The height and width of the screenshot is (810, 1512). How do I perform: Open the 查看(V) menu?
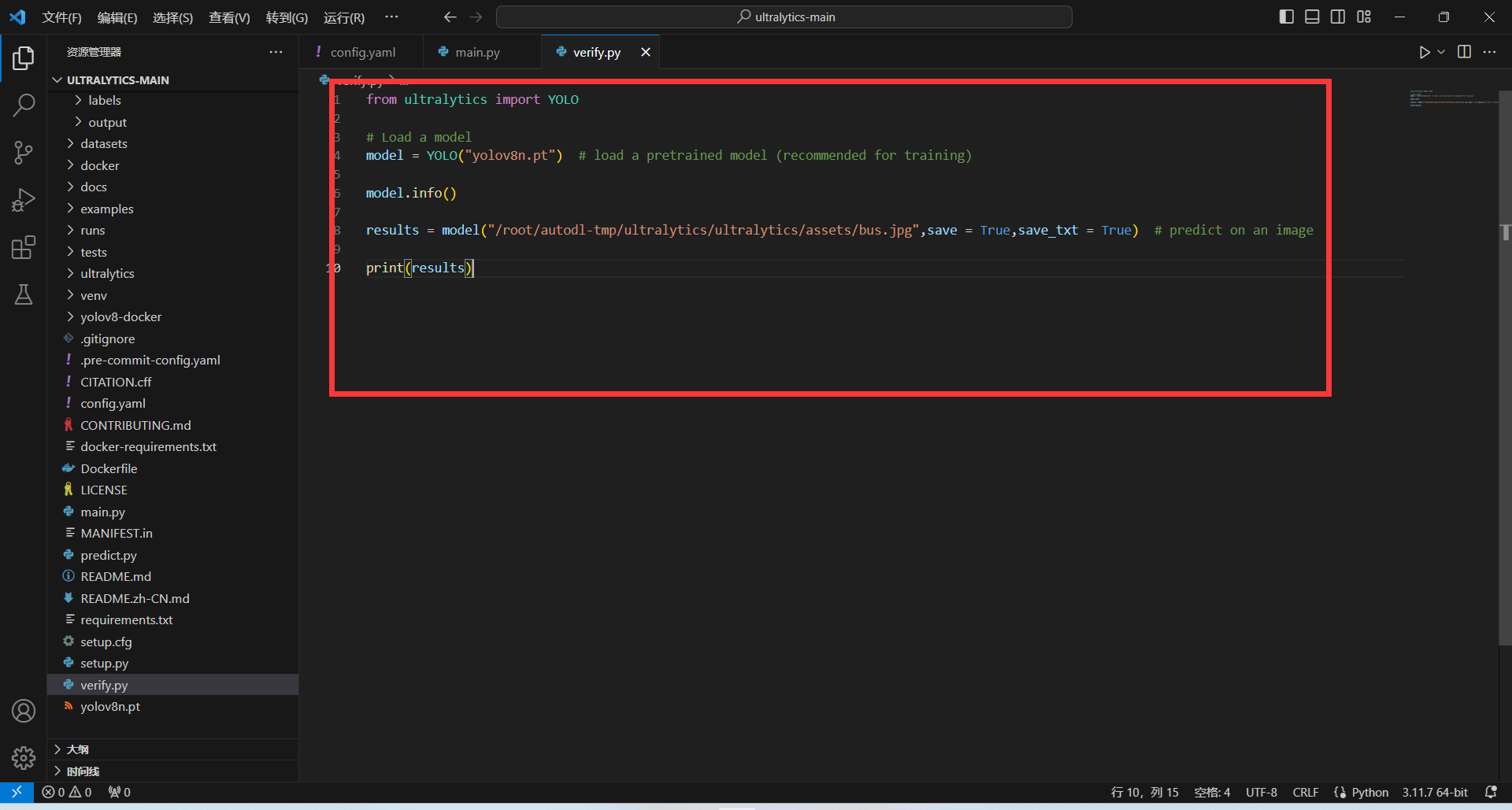229,17
